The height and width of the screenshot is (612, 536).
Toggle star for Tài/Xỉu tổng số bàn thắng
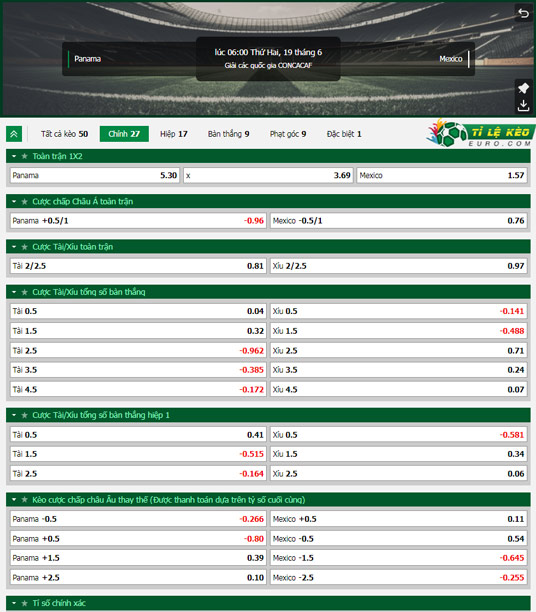[x=25, y=292]
